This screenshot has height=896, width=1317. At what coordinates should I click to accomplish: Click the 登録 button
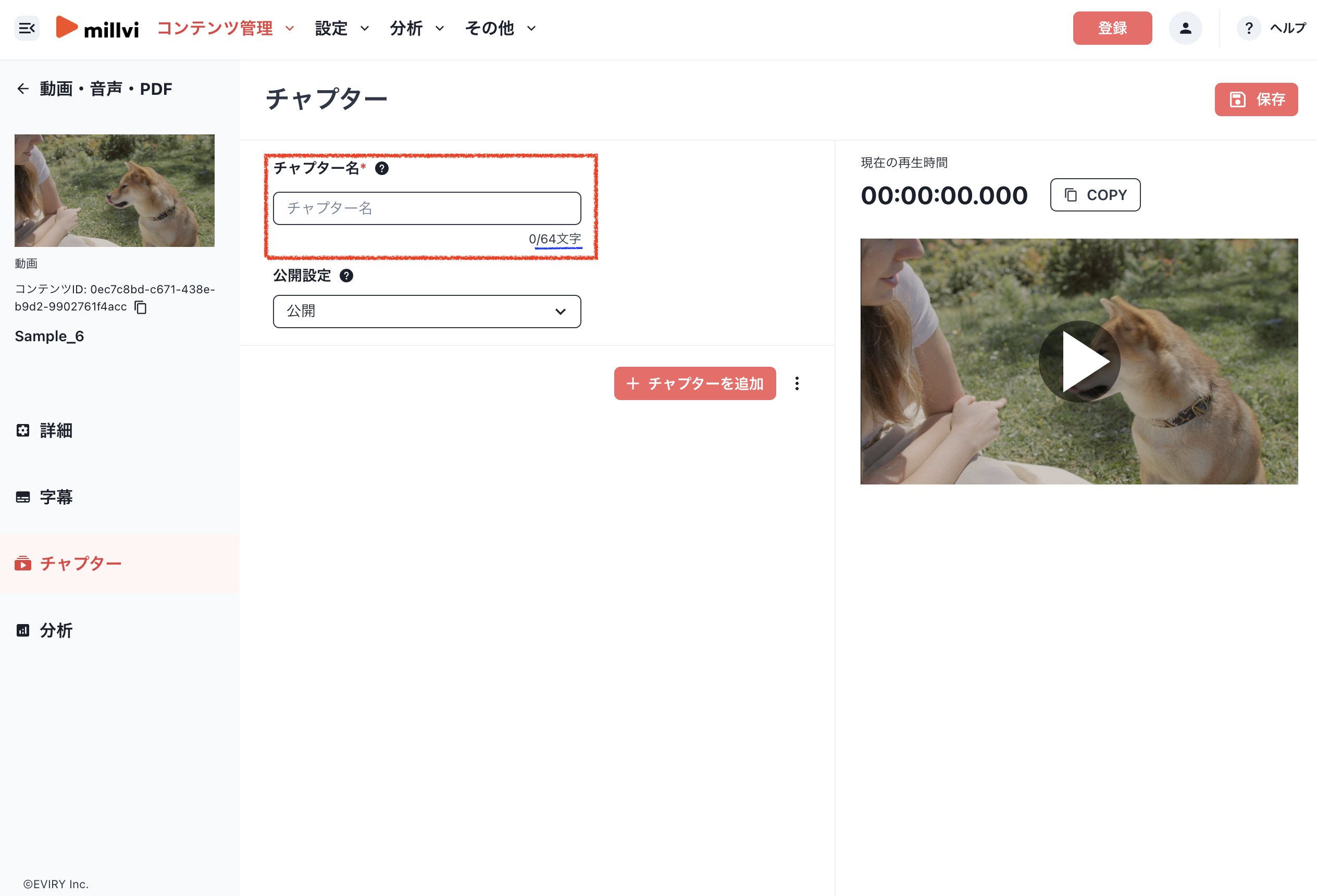(x=1112, y=28)
